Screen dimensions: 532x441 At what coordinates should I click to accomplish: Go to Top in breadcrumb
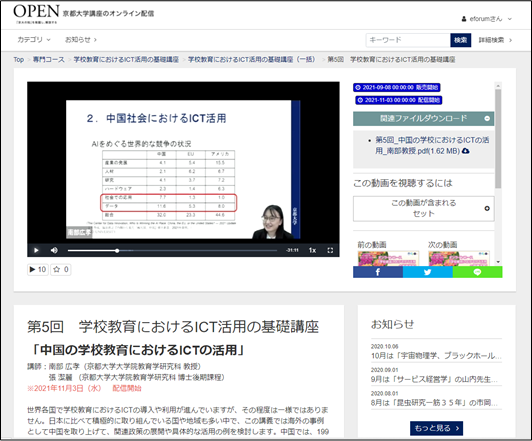tap(19, 60)
